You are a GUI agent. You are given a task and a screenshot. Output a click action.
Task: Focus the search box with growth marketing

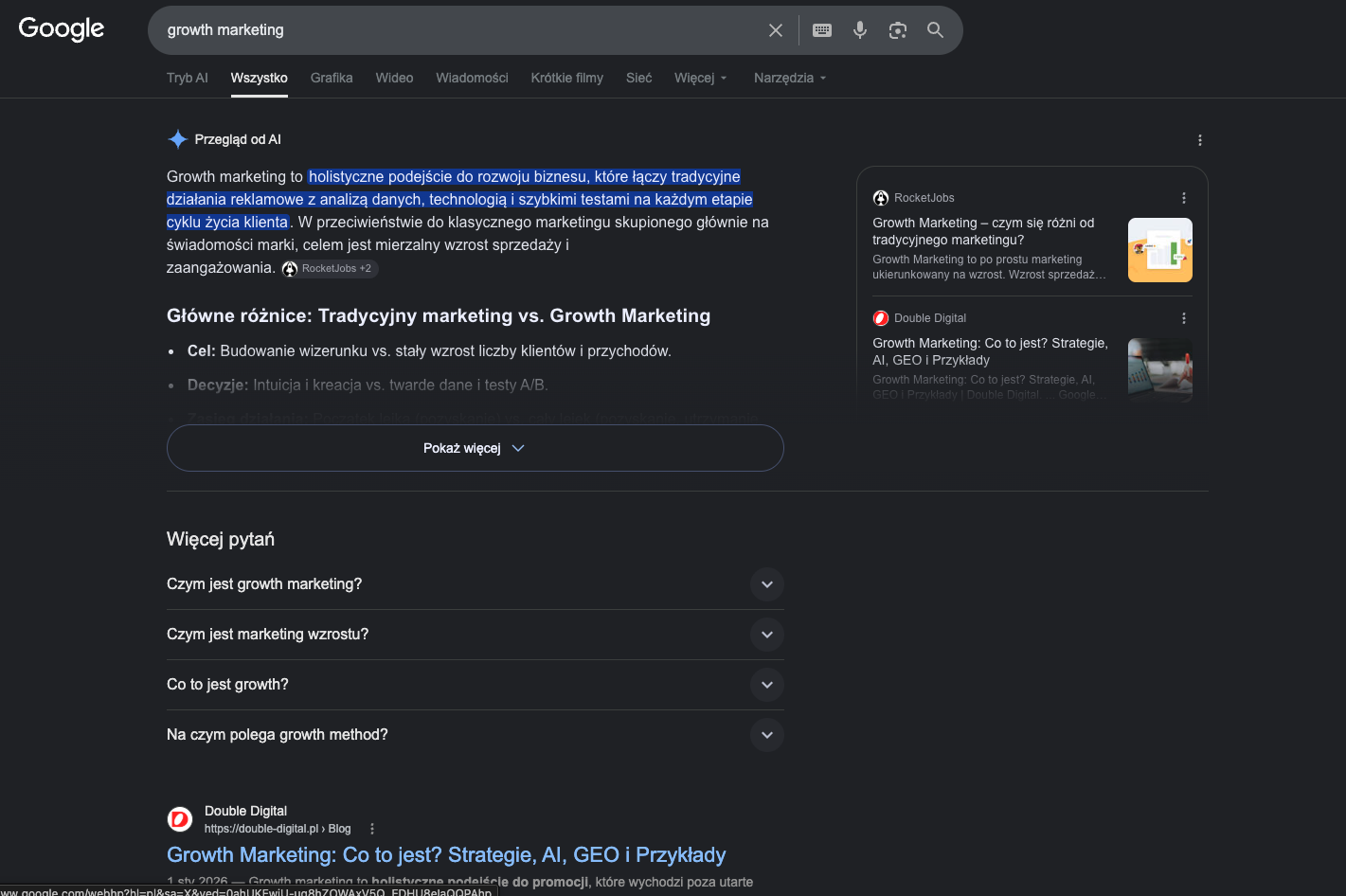point(459,30)
